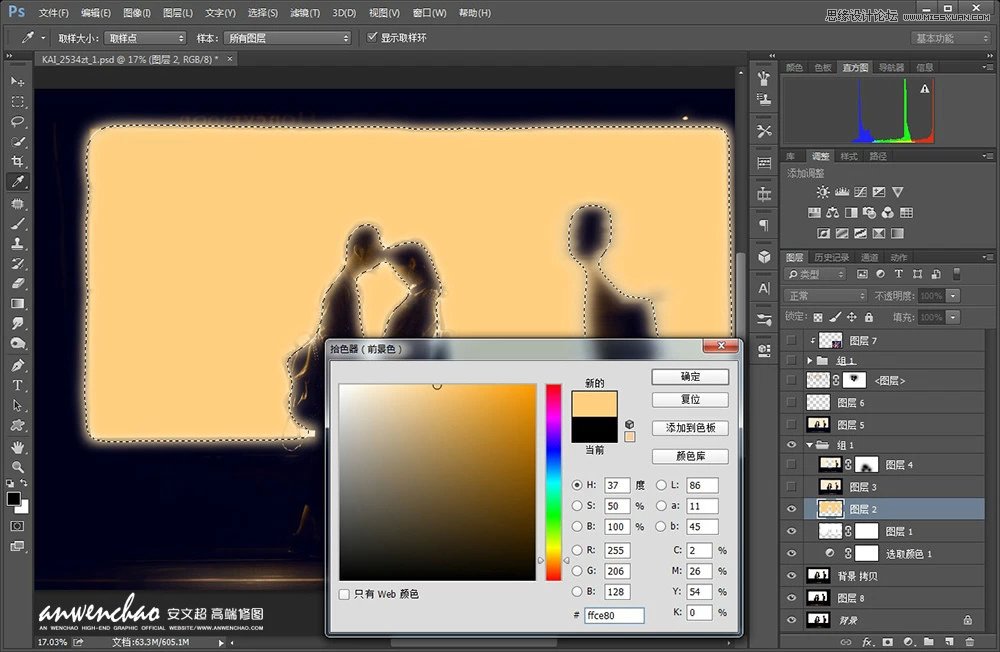The image size is (1000, 652).
Task: Click the color field gradient square
Action: click(438, 482)
